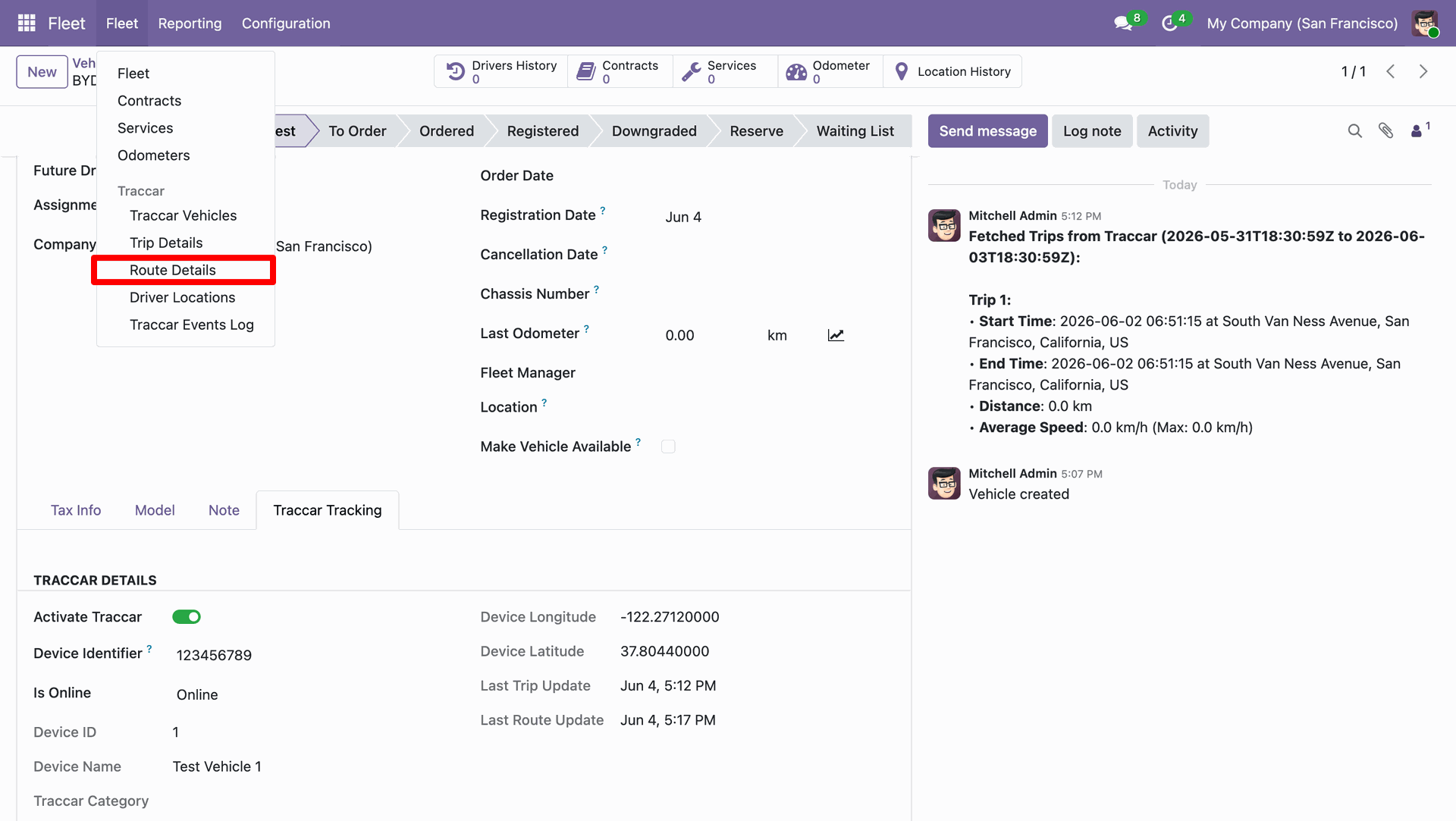The width and height of the screenshot is (1456, 821).
Task: Open Drivers History stat button
Action: [501, 71]
